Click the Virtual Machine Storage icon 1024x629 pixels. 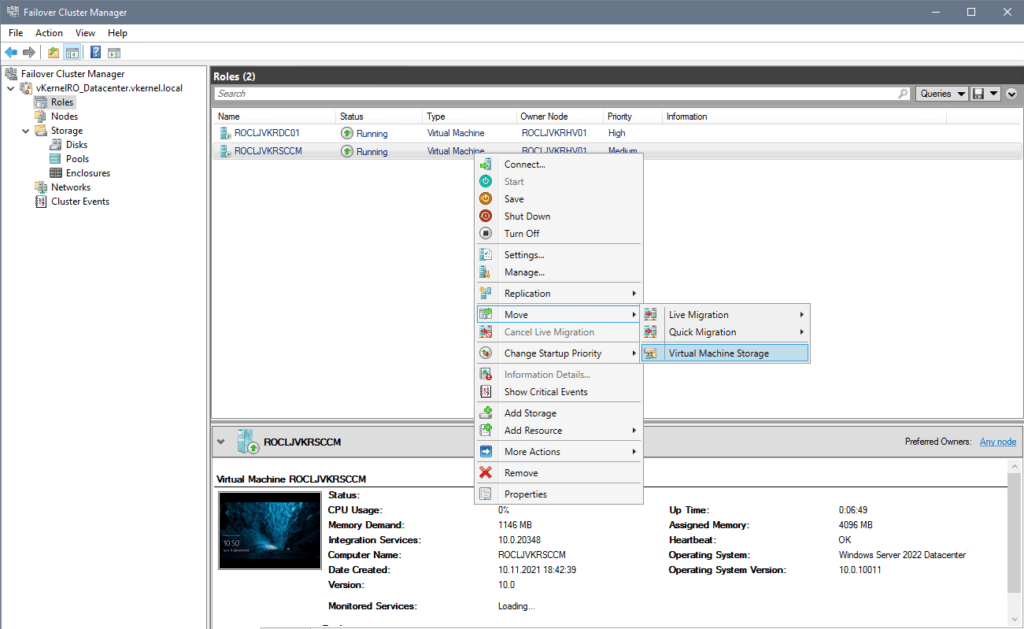(x=650, y=353)
